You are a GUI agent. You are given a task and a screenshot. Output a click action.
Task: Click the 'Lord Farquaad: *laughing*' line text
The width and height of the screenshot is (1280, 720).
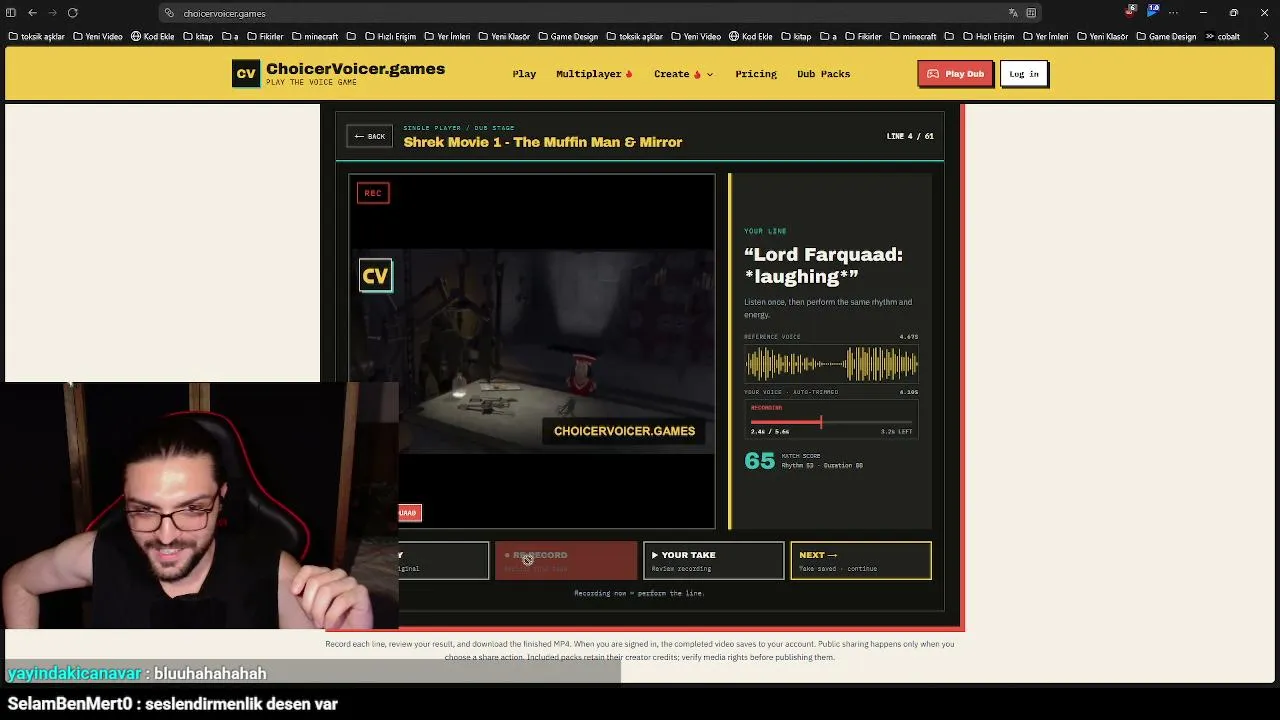coord(823,265)
